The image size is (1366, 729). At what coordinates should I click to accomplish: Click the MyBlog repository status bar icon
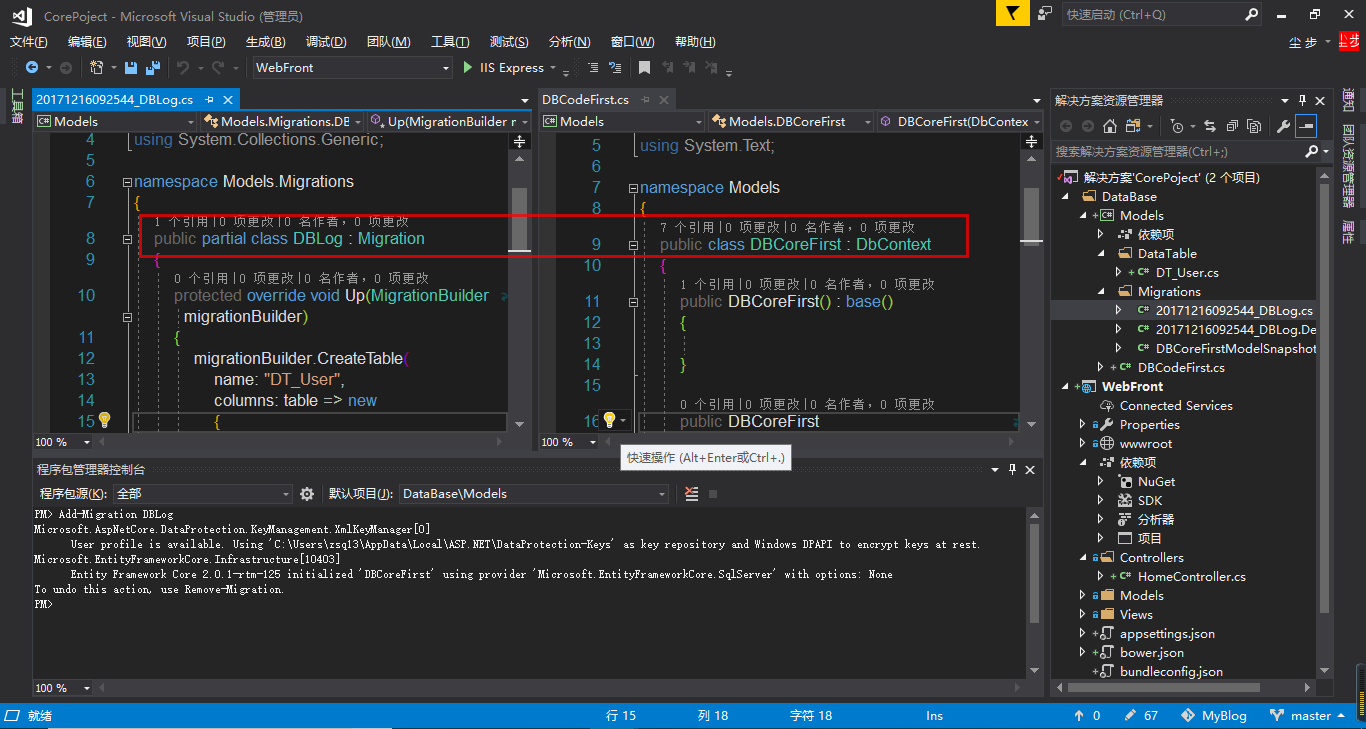click(x=1214, y=716)
